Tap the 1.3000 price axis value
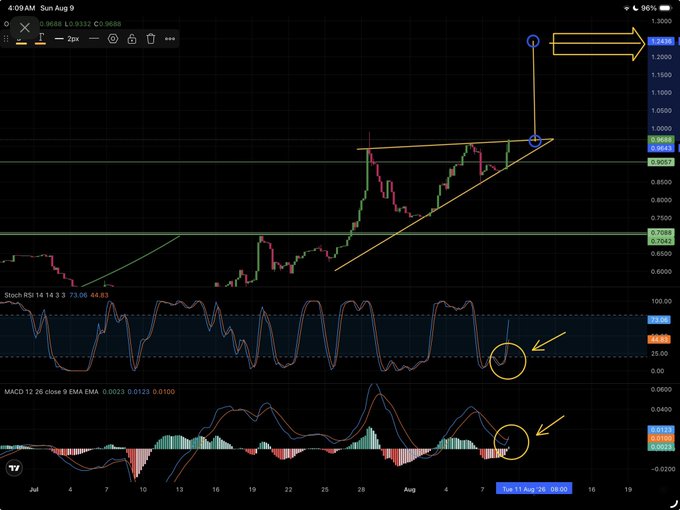This screenshot has height=510, width=680. [662, 21]
